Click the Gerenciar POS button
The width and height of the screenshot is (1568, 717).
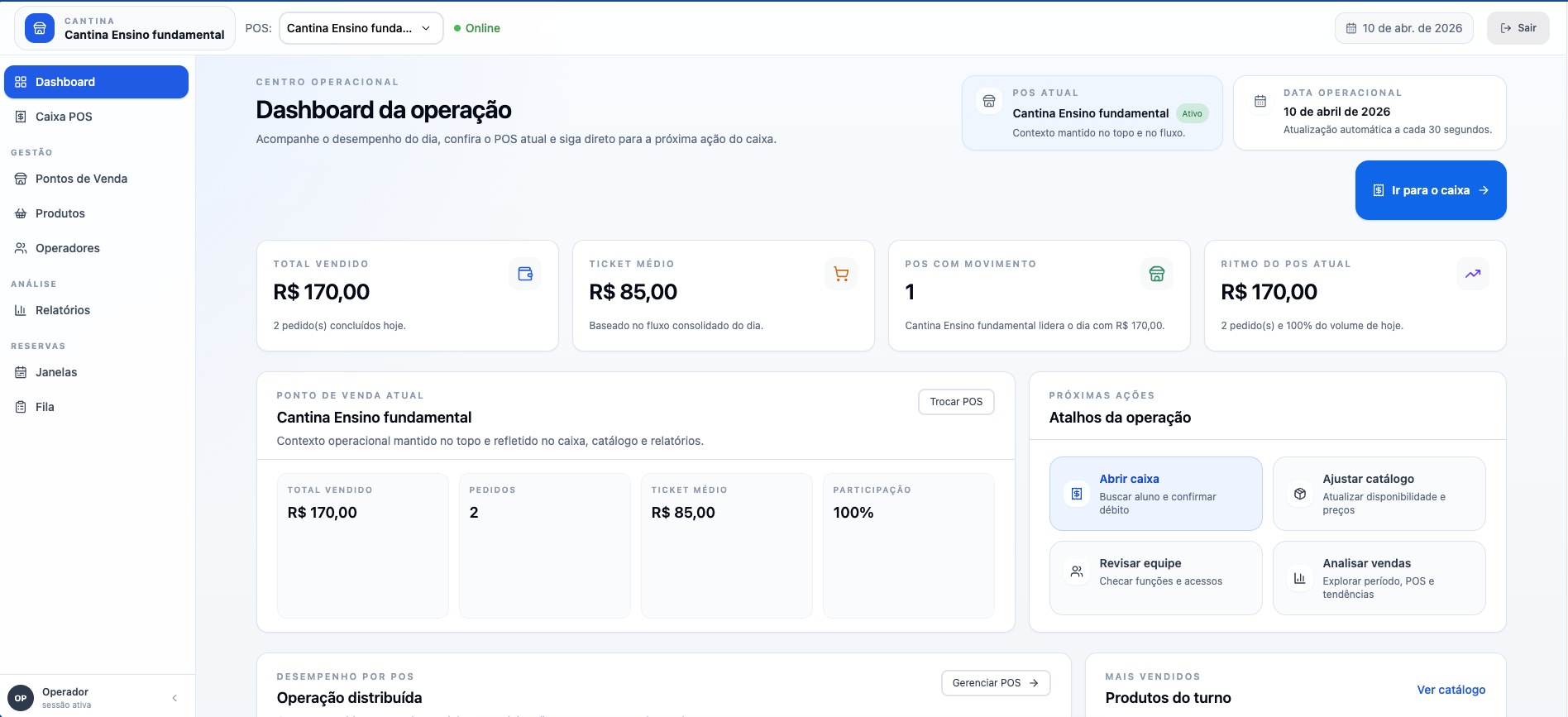tap(996, 683)
